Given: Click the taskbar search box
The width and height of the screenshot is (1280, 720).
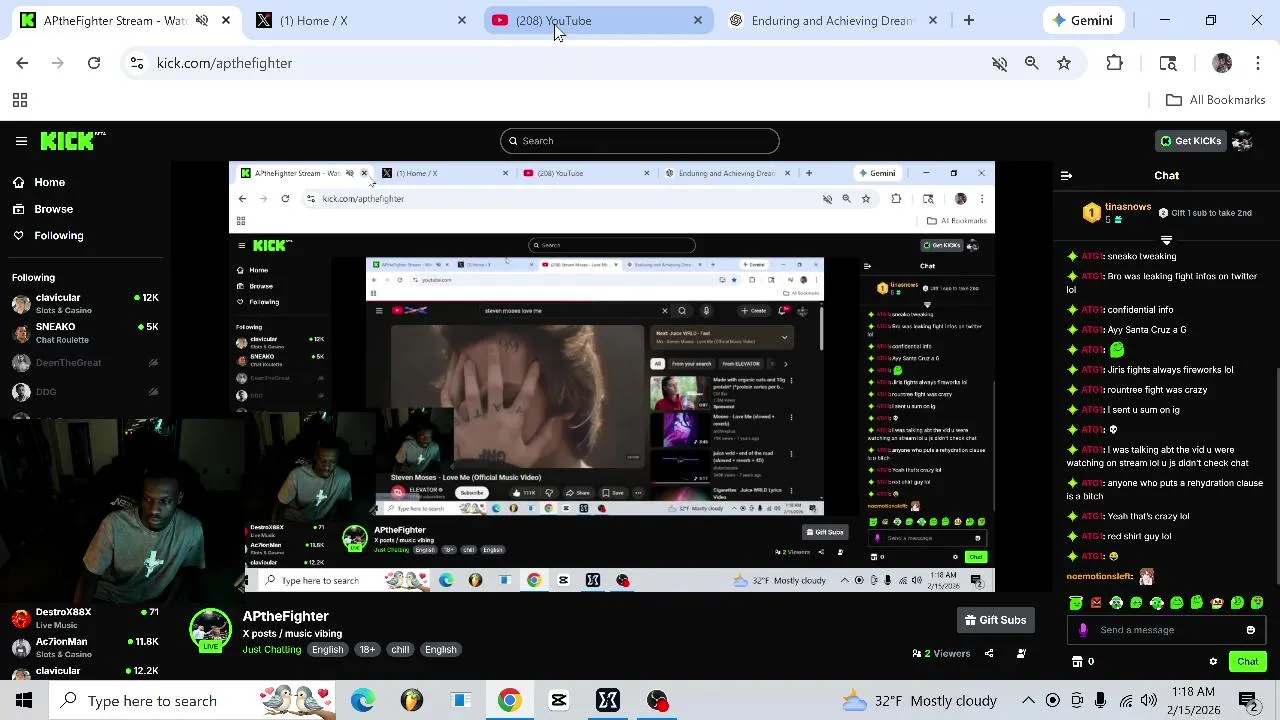Looking at the screenshot, I should (194, 700).
